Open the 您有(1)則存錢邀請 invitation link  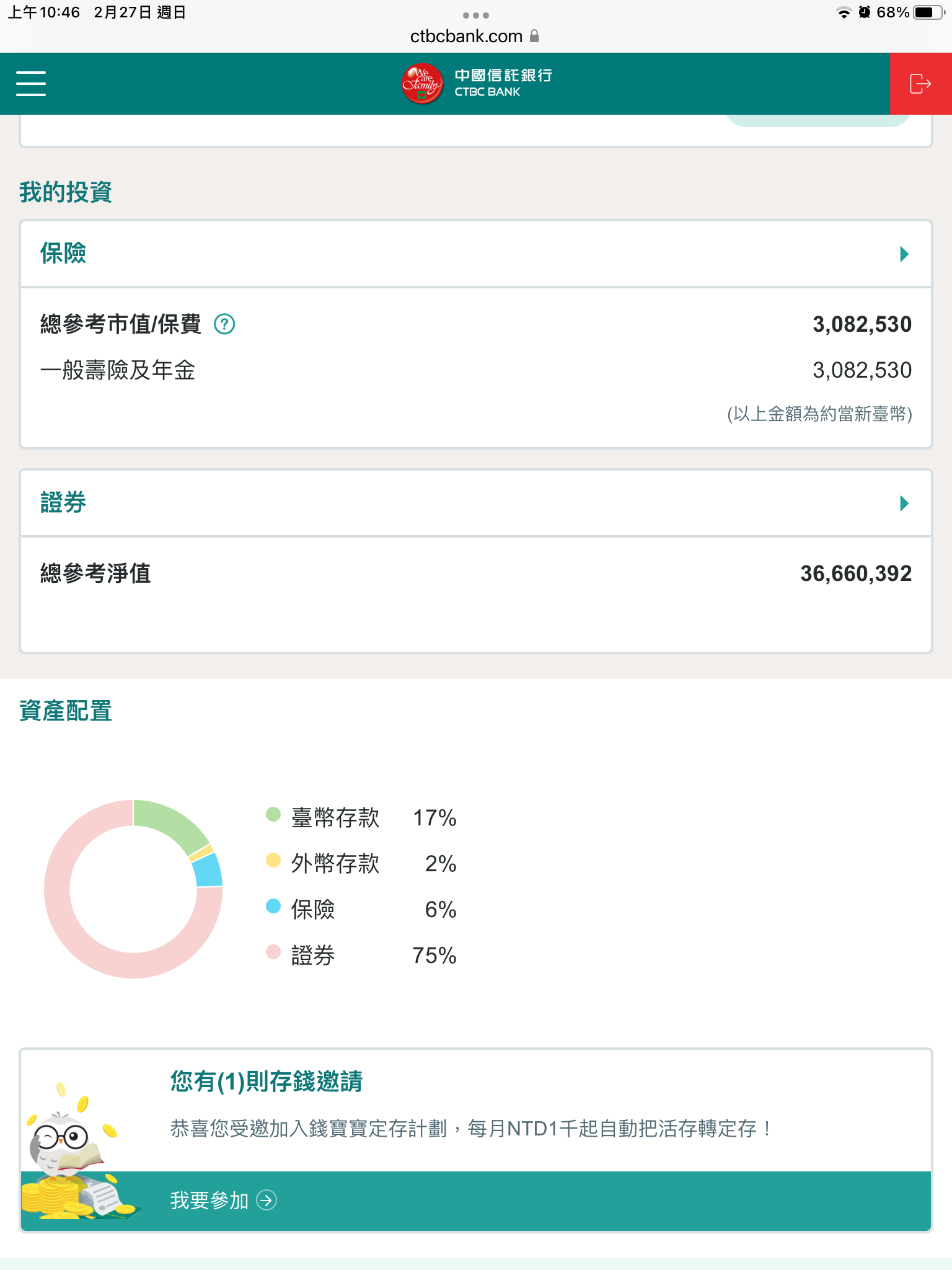click(x=267, y=1081)
